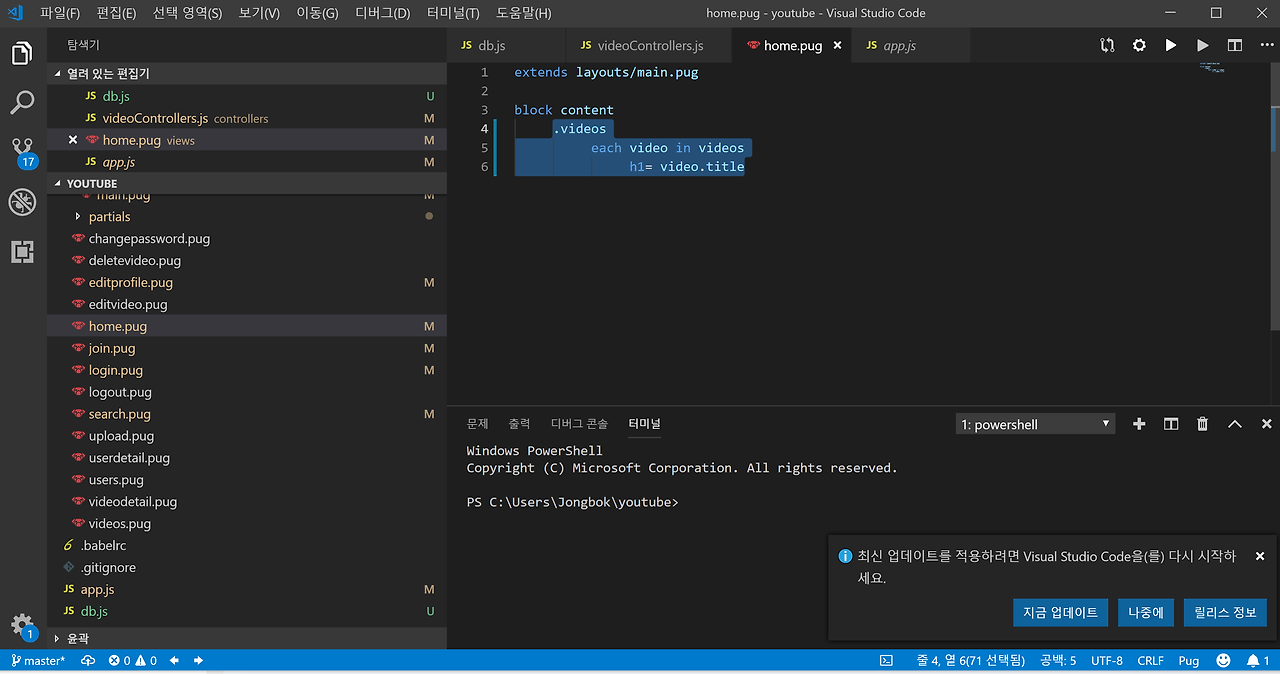The image size is (1280, 674).
Task: Select Pug language mode in status bar
Action: coord(1188,661)
